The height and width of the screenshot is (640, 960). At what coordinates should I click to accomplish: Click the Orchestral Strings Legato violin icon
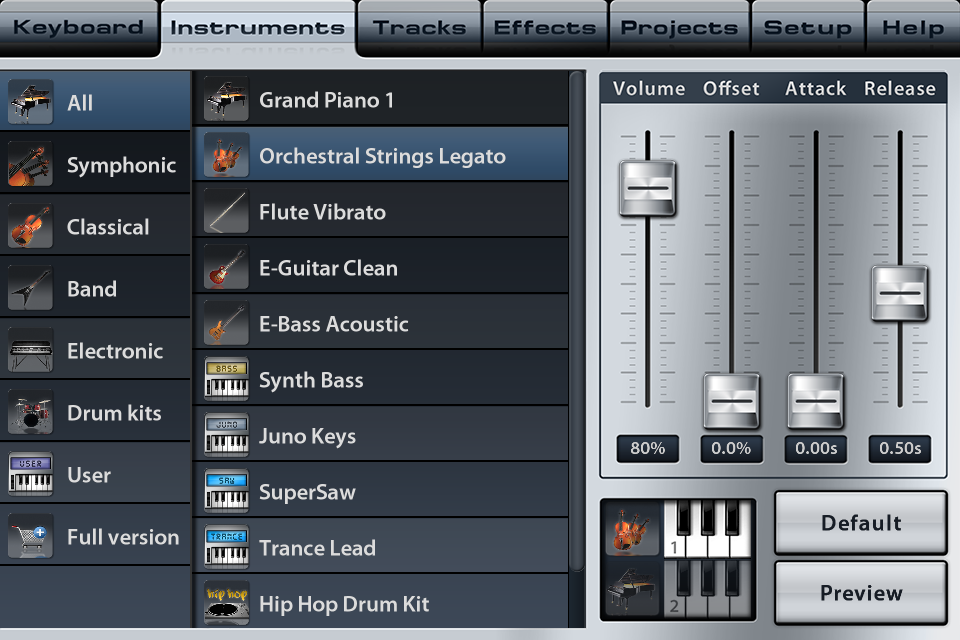click(226, 155)
